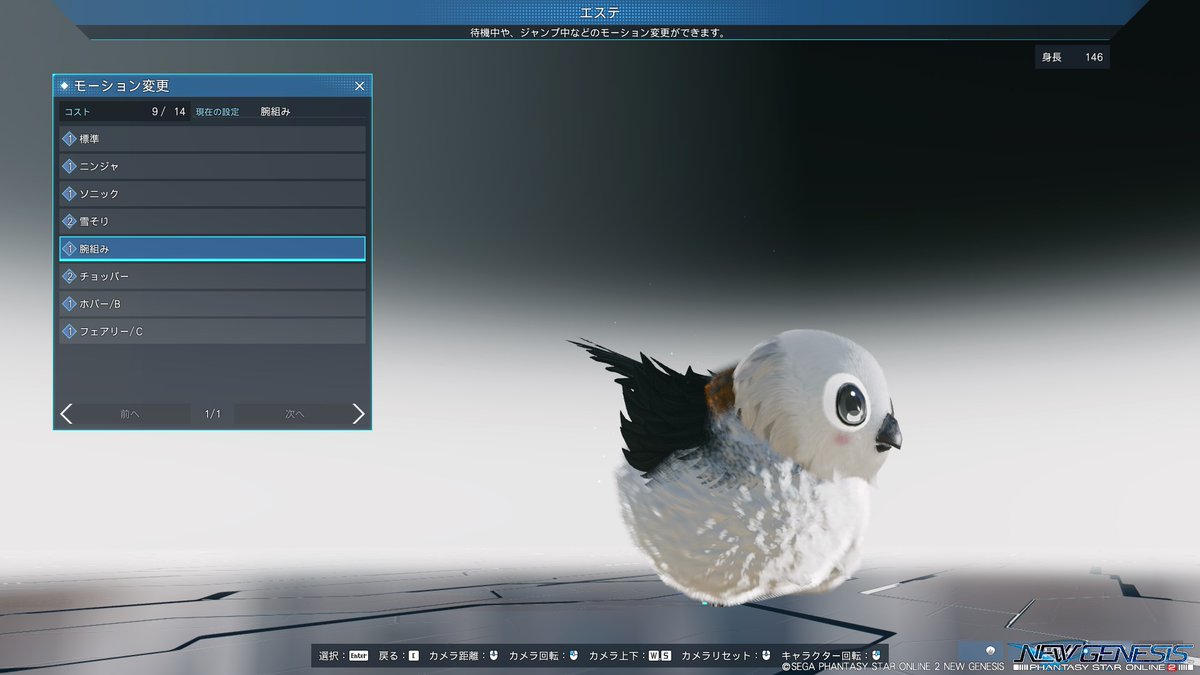Click the motion change hint text under エステ
Screen dimensions: 1200x675
point(598,33)
